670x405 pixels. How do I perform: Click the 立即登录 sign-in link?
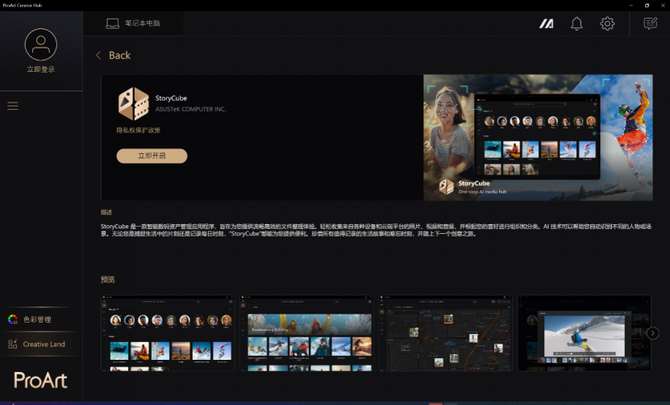click(41, 69)
